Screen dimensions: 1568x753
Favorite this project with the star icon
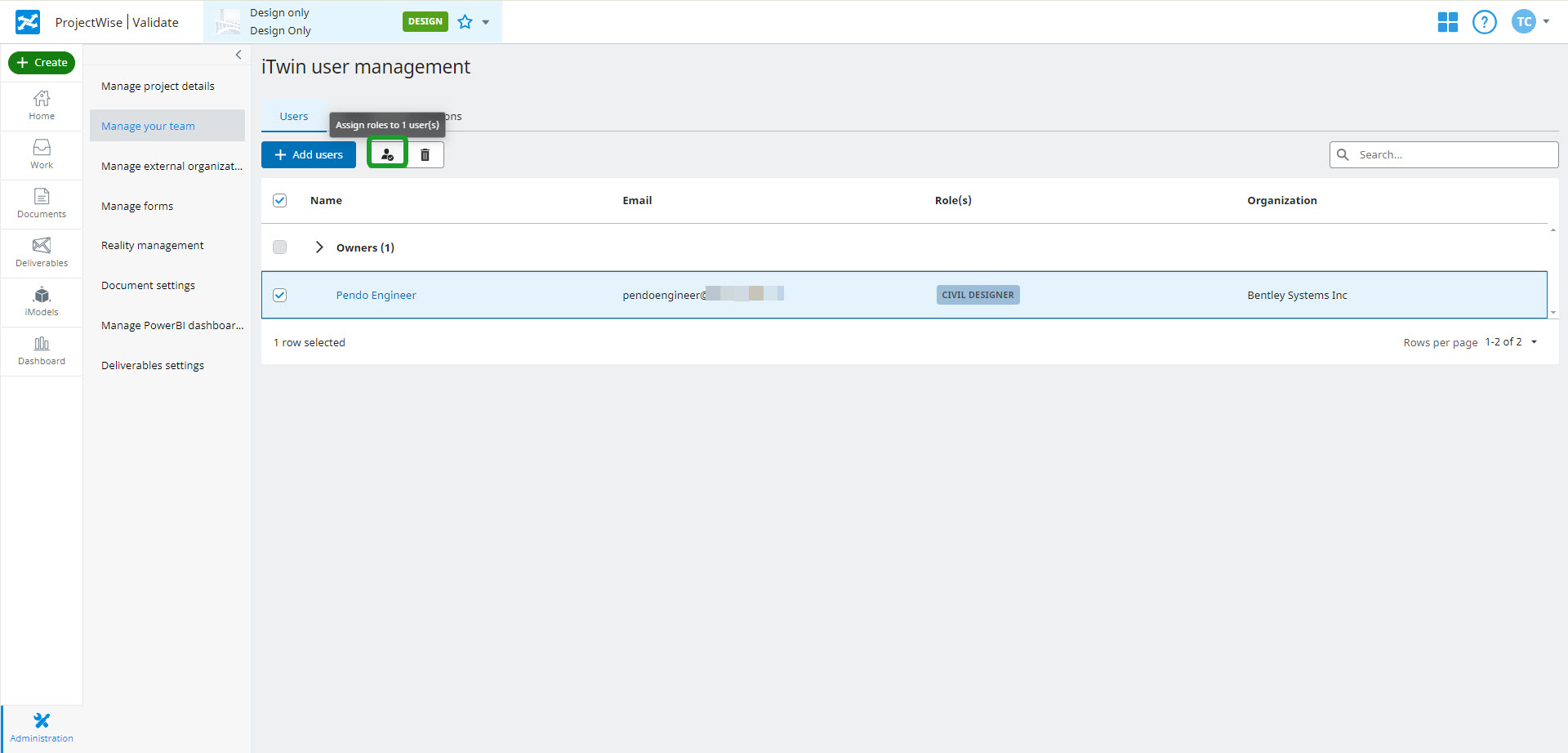click(x=465, y=22)
